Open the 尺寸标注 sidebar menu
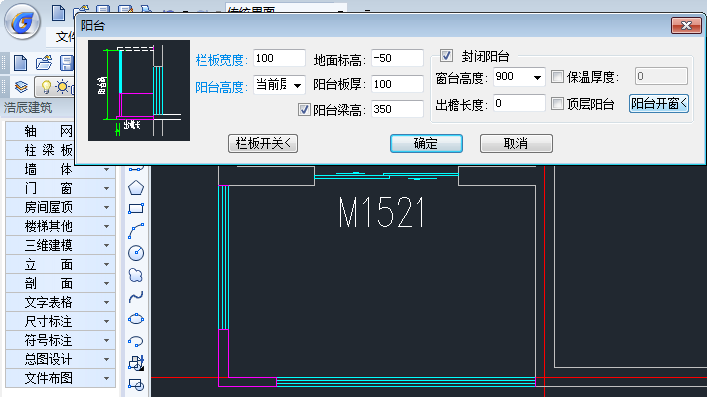Viewport: 707px width, 397px height. coord(60,321)
